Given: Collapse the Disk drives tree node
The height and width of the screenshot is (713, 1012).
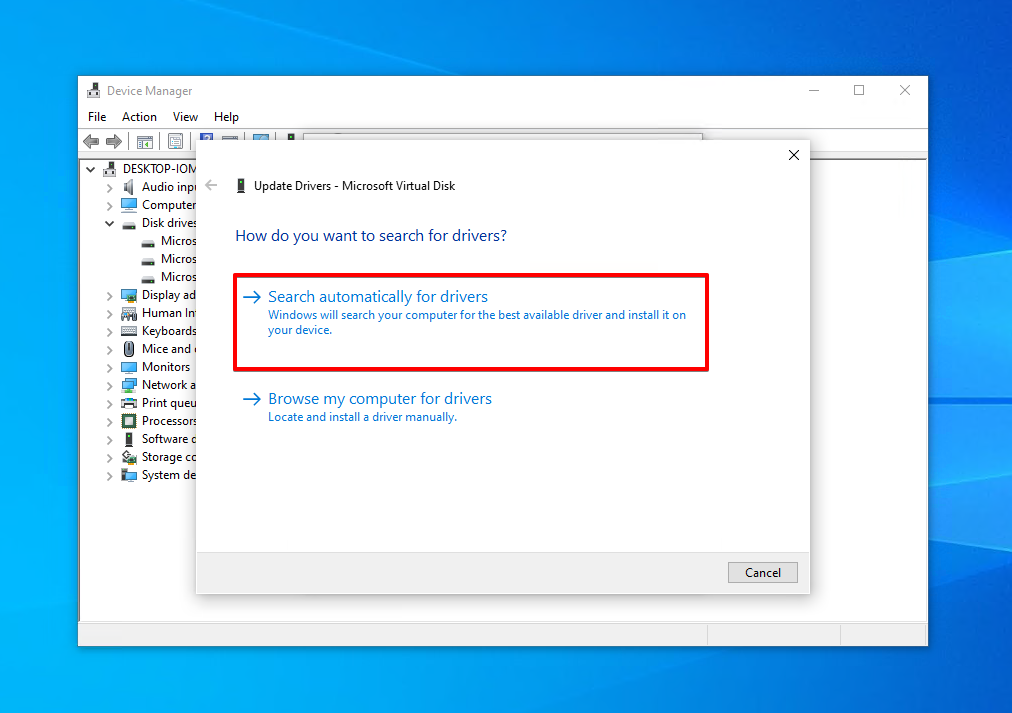Looking at the screenshot, I should [x=110, y=223].
